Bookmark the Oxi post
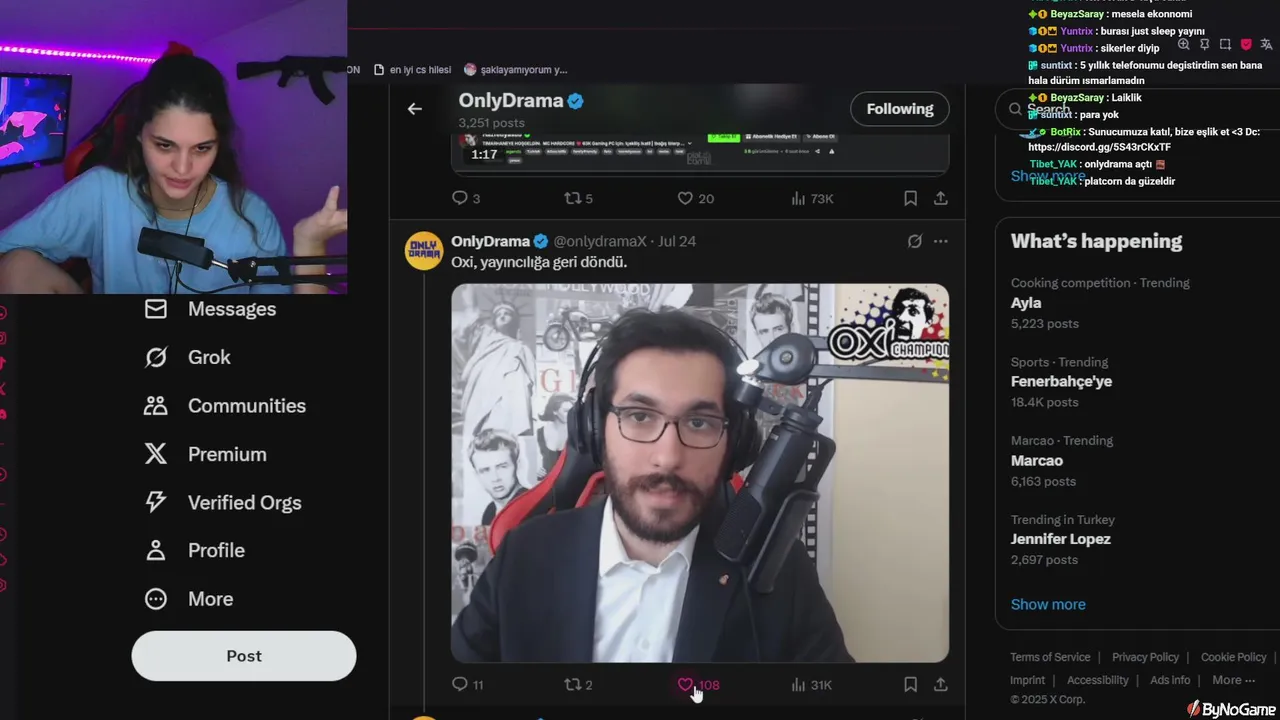Viewport: 1280px width, 720px height. coord(910,685)
